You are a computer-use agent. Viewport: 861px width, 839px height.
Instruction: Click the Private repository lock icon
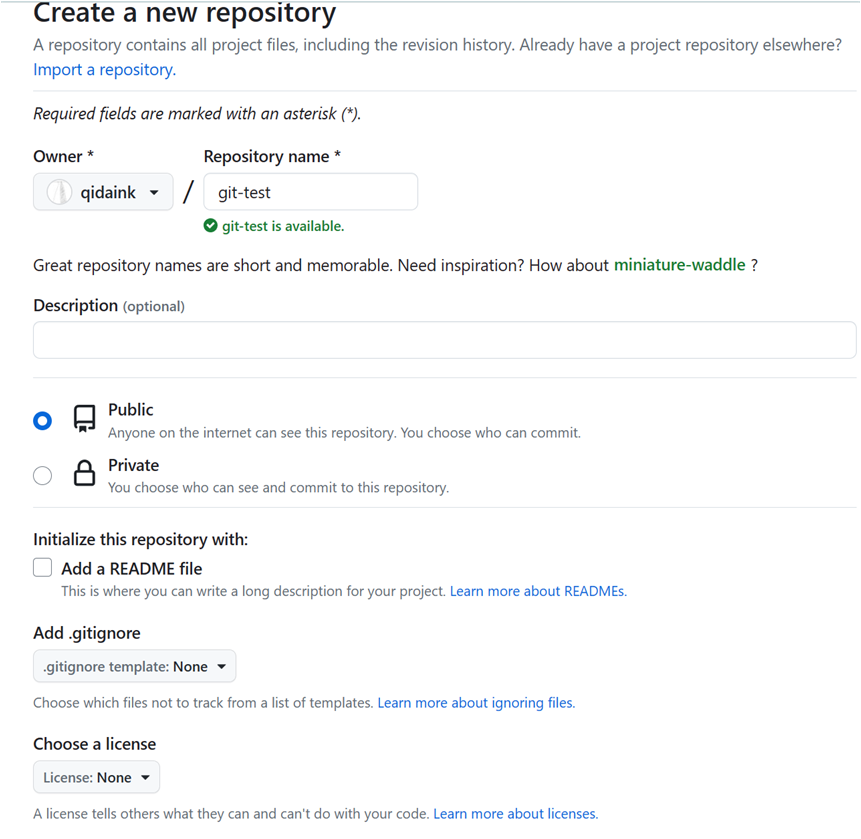pyautogui.click(x=85, y=473)
